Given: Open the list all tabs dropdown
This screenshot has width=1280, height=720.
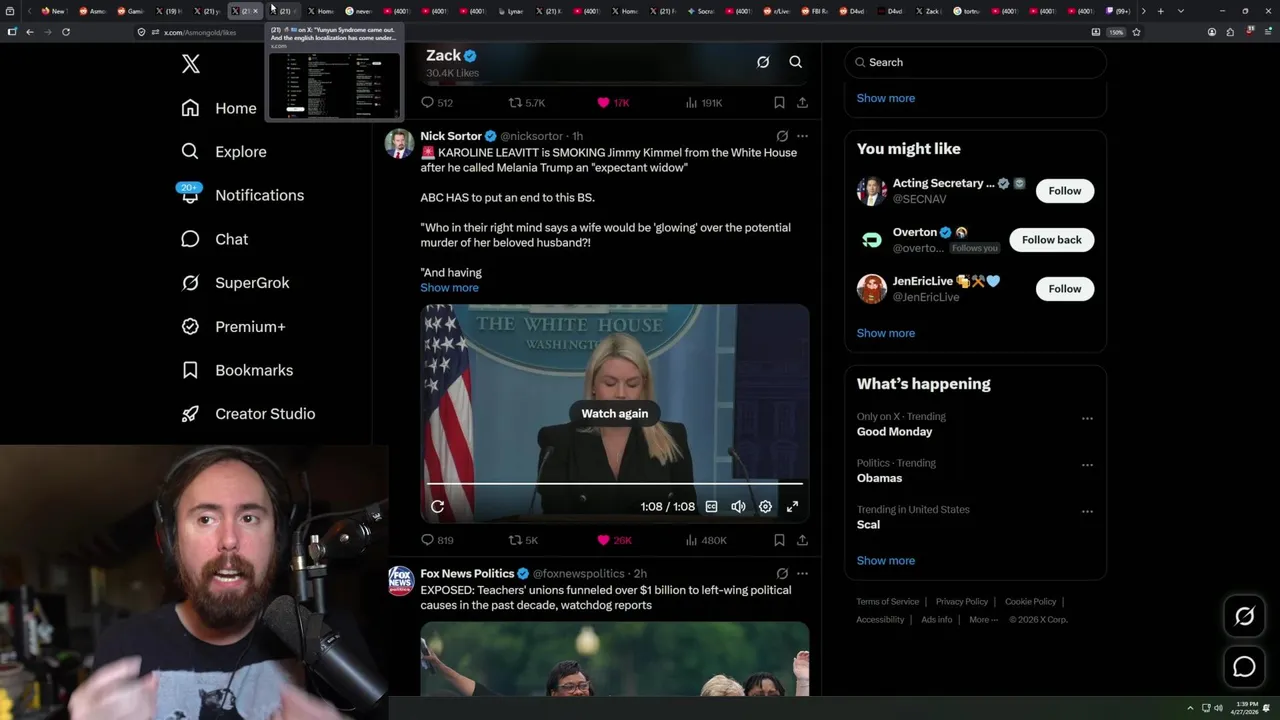Looking at the screenshot, I should click(x=1181, y=11).
